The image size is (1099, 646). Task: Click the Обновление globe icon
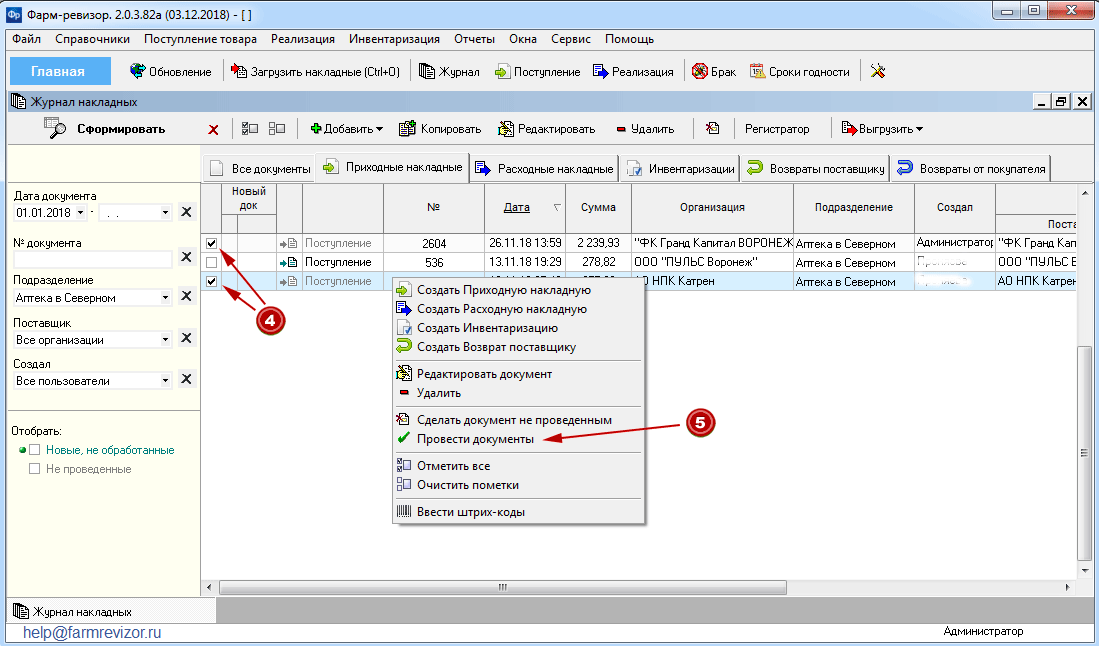pyautogui.click(x=137, y=71)
